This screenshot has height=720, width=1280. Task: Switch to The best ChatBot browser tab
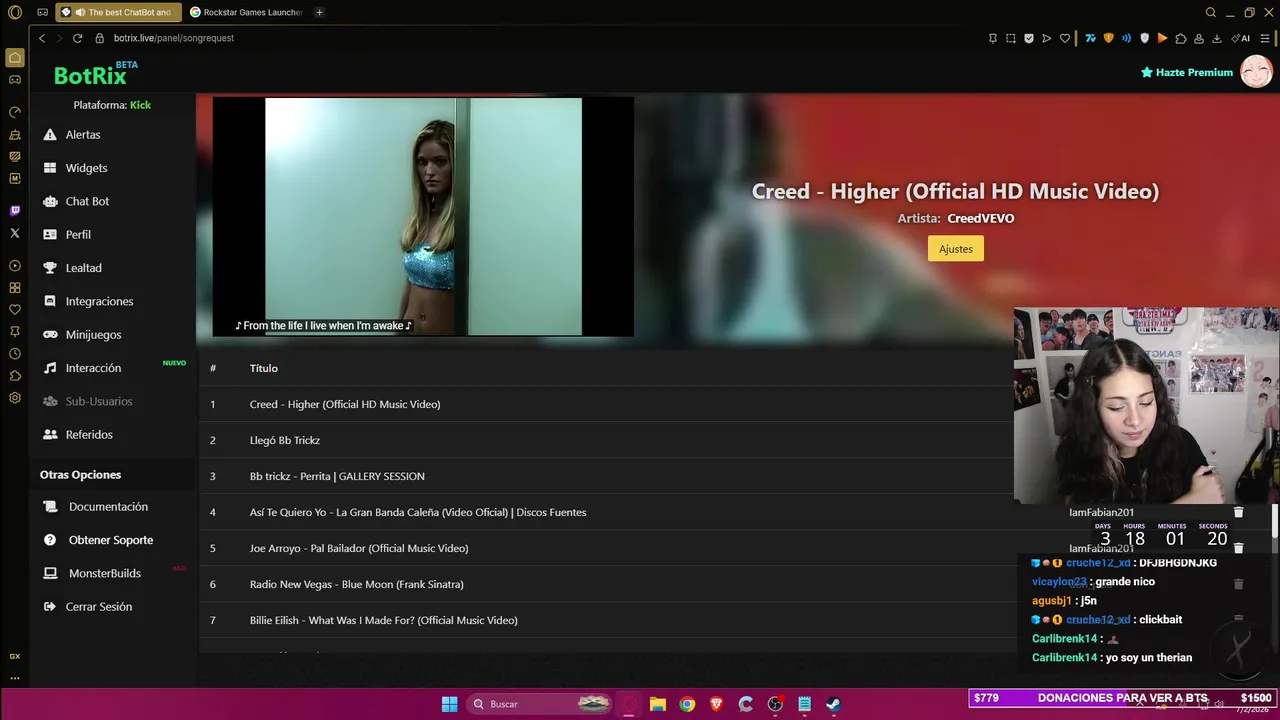(120, 12)
